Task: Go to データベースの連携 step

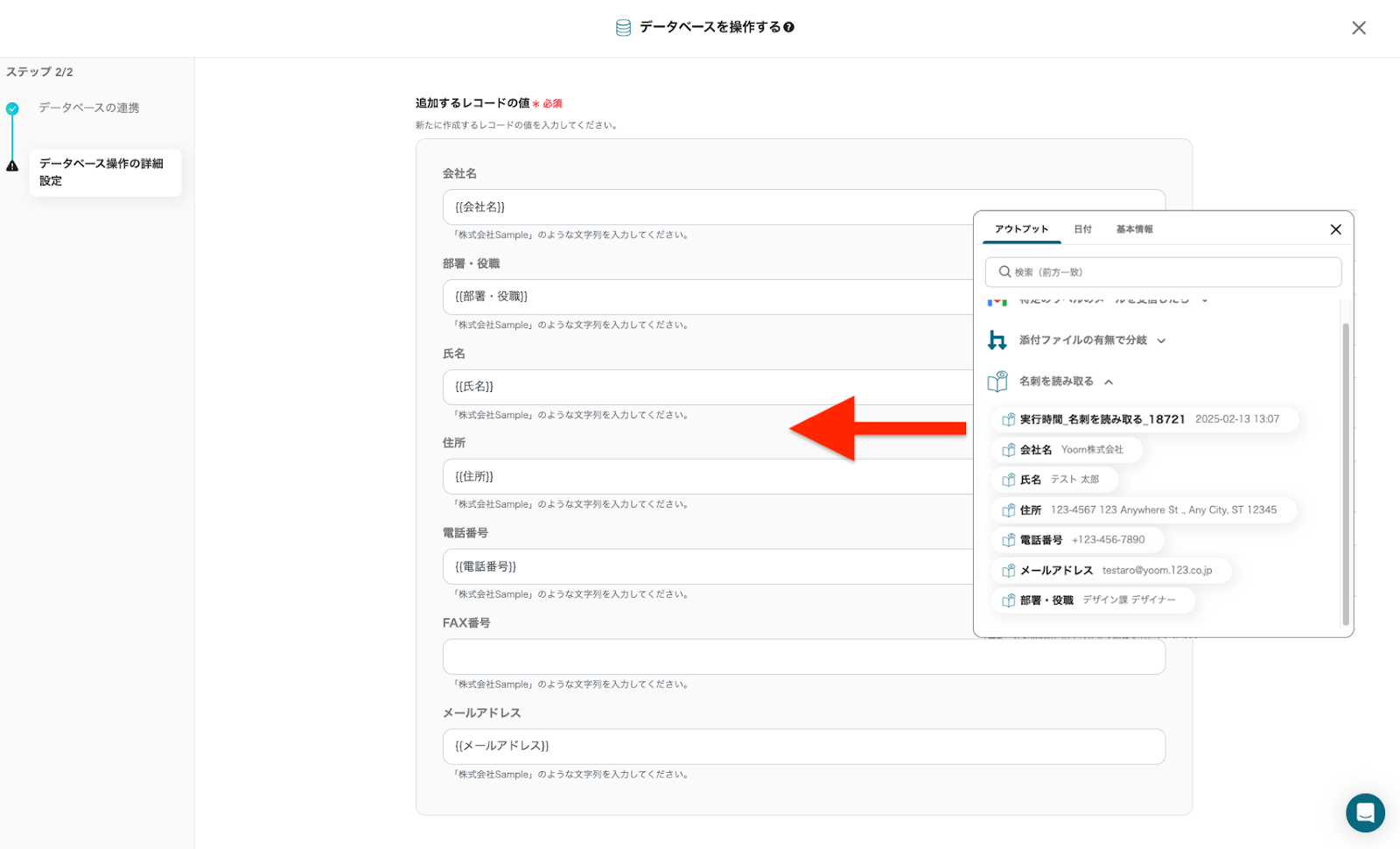Action: click(x=88, y=109)
